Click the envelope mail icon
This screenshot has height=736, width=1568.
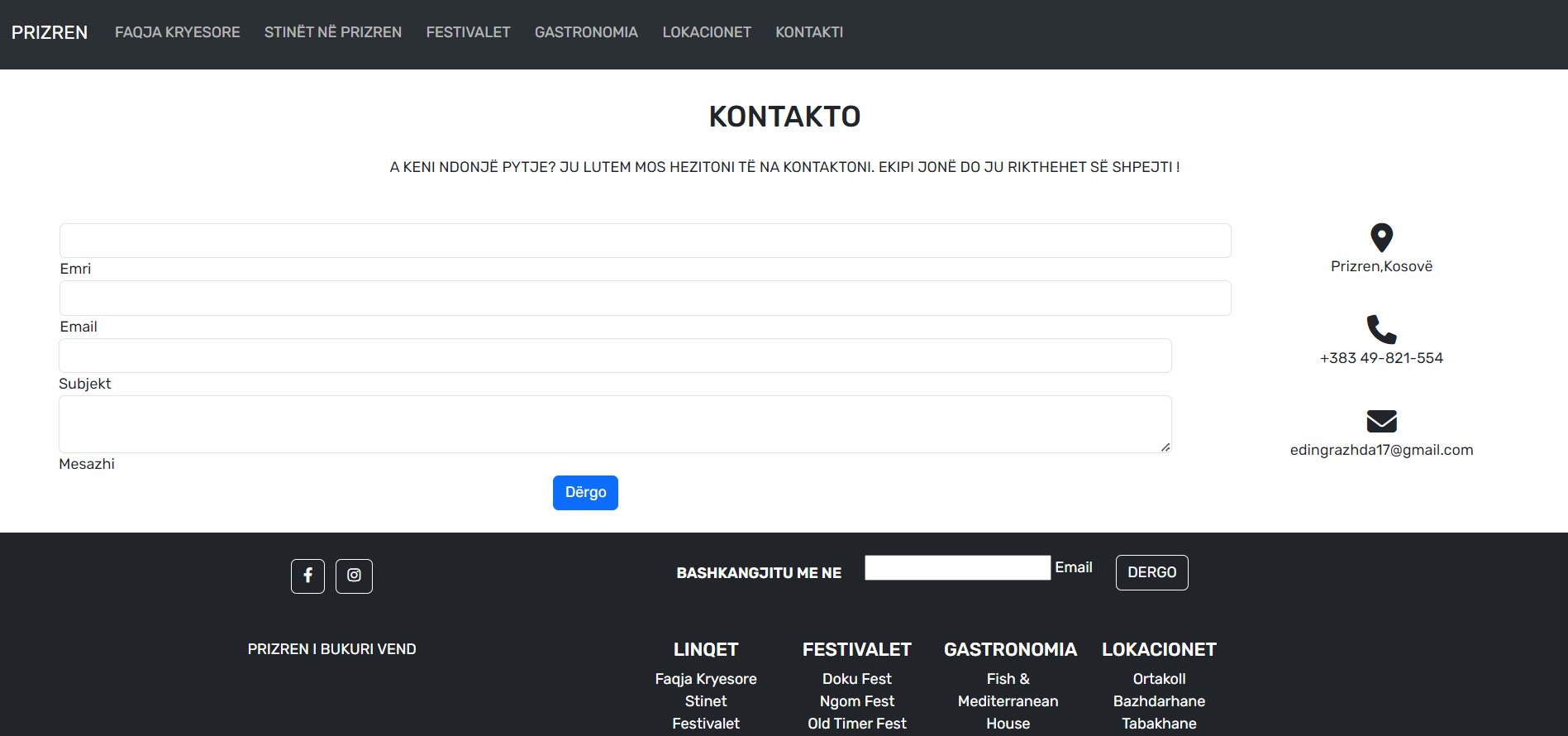1381,421
